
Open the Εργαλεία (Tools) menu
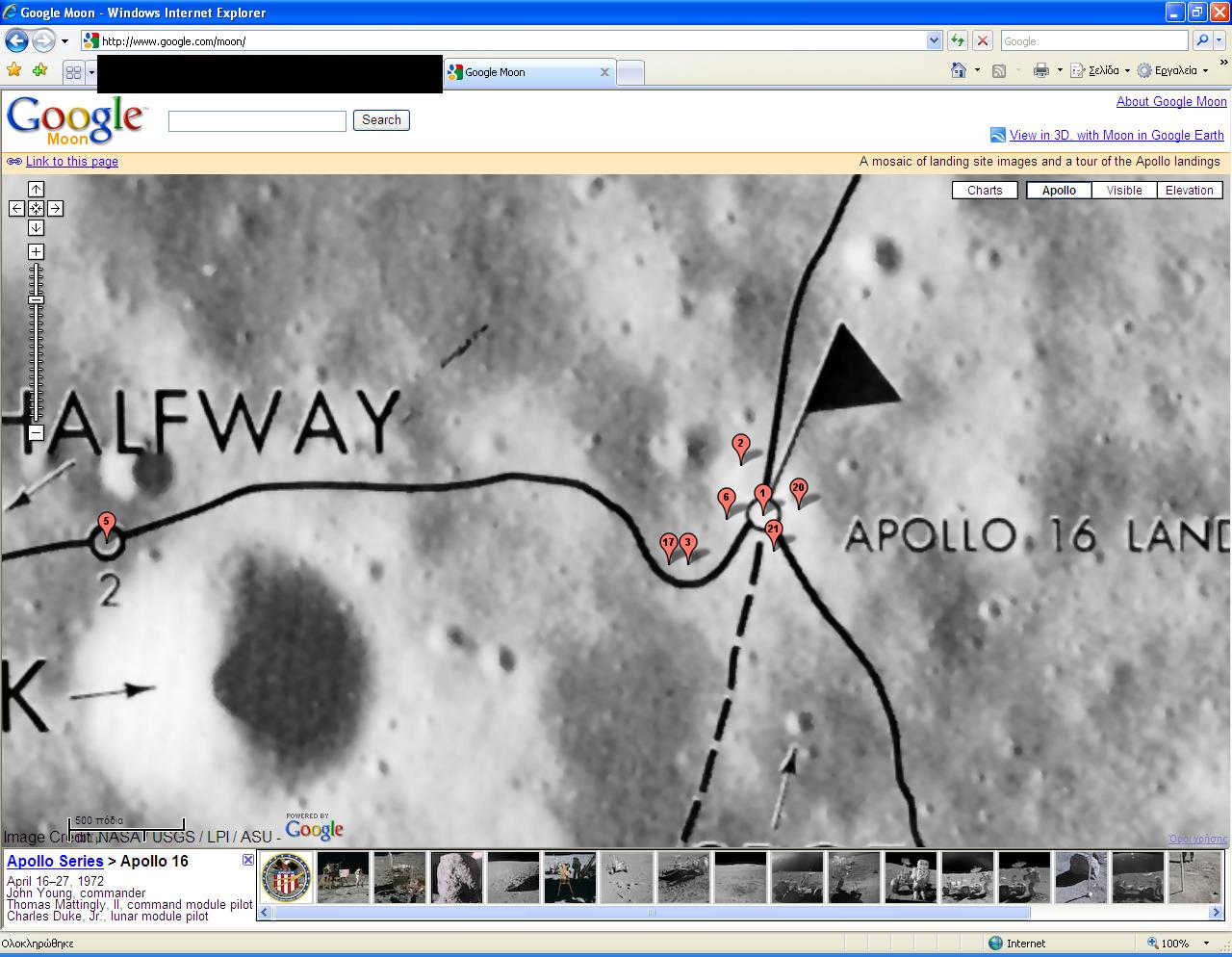pyautogui.click(x=1171, y=70)
